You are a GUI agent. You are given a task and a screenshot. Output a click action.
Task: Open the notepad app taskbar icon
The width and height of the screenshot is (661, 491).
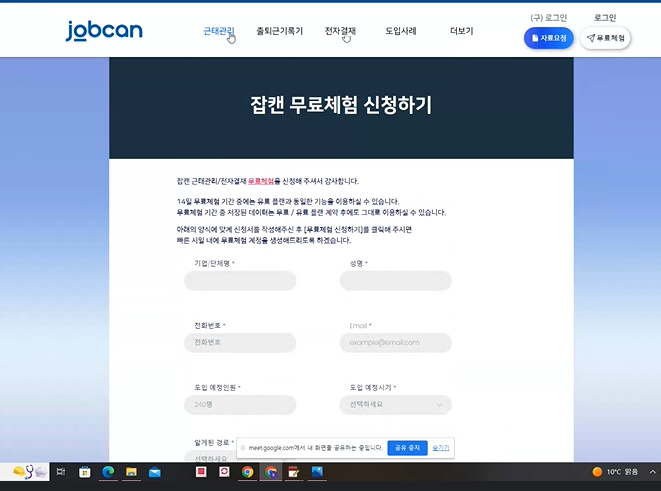click(294, 472)
